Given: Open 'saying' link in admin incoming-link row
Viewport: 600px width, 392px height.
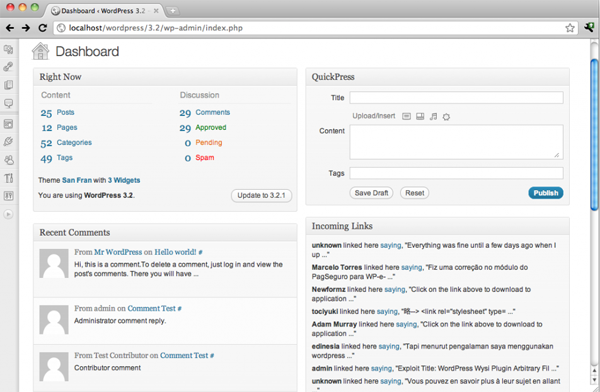Looking at the screenshot, I should [382, 368].
